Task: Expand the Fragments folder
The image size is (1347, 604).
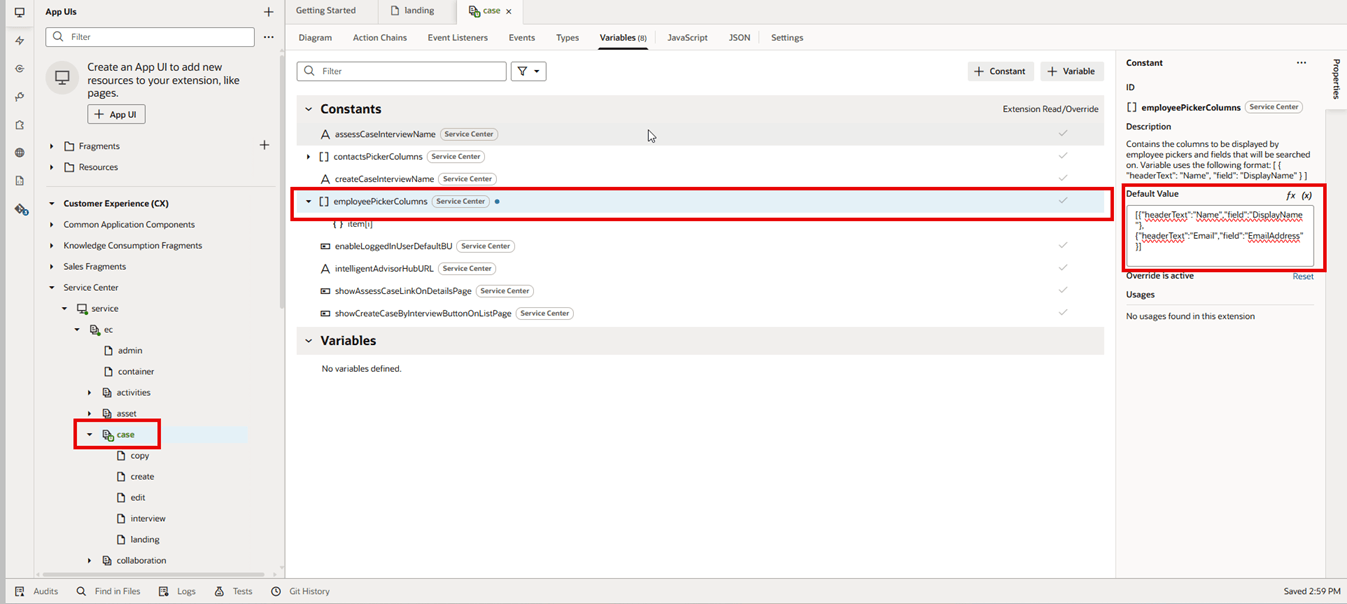Action: 52,146
